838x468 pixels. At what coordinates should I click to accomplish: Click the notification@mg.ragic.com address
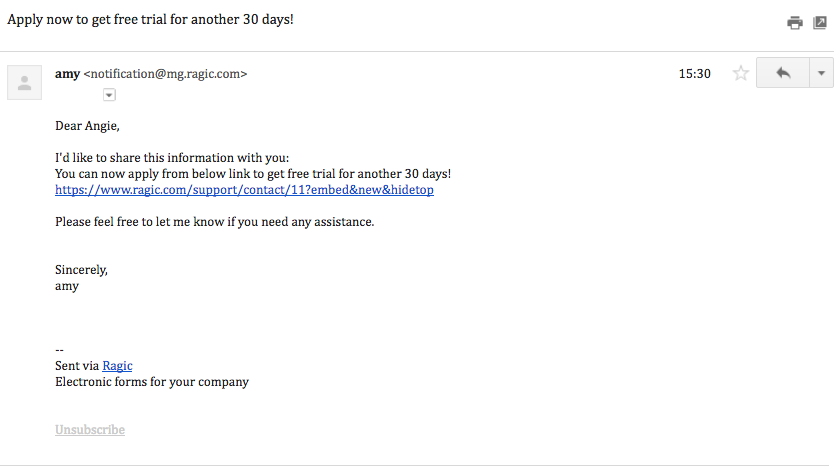coord(166,74)
